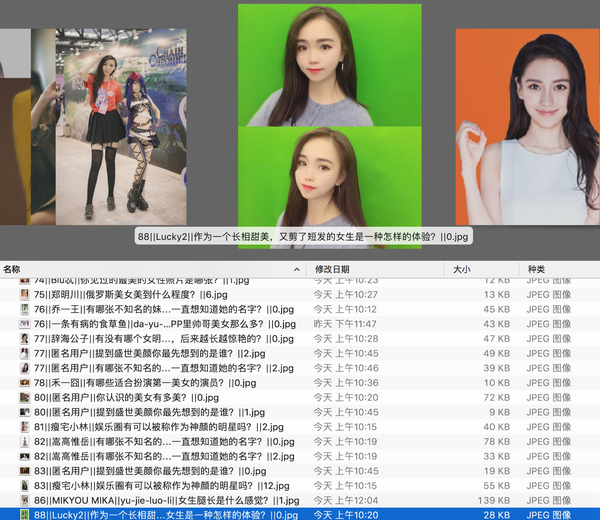The image size is (600, 520).
Task: Select file 82||嵩高惟岳 ending in ||2.jpg
Action: (300, 456)
